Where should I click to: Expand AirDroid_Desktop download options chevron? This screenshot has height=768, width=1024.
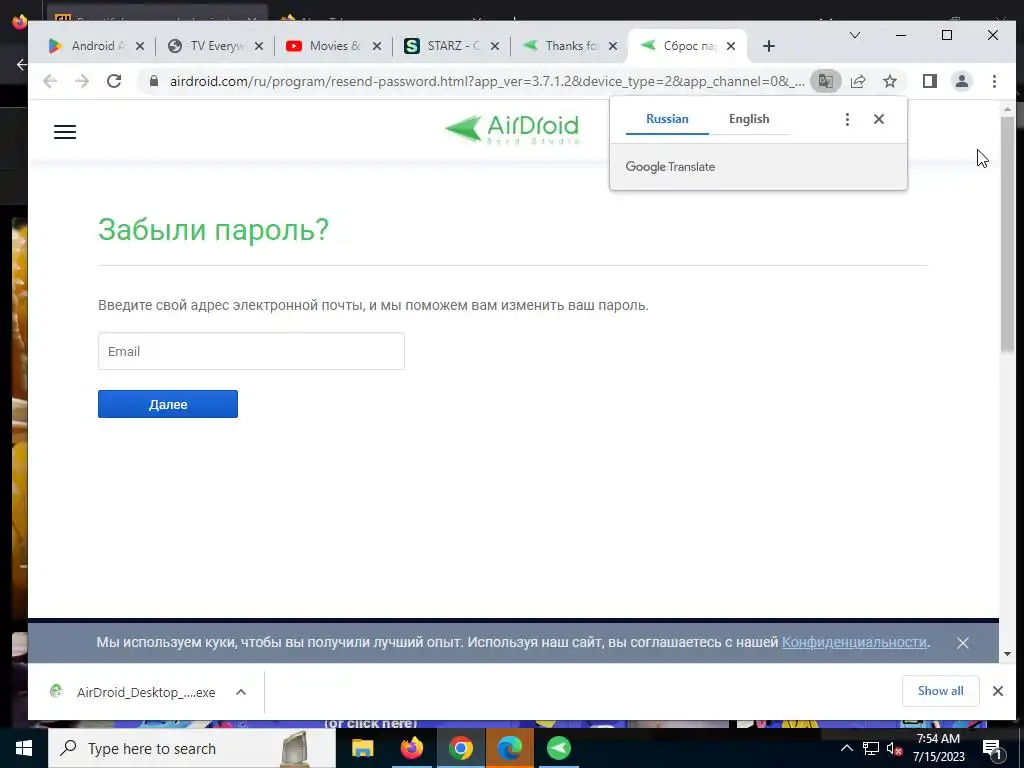coord(241,692)
